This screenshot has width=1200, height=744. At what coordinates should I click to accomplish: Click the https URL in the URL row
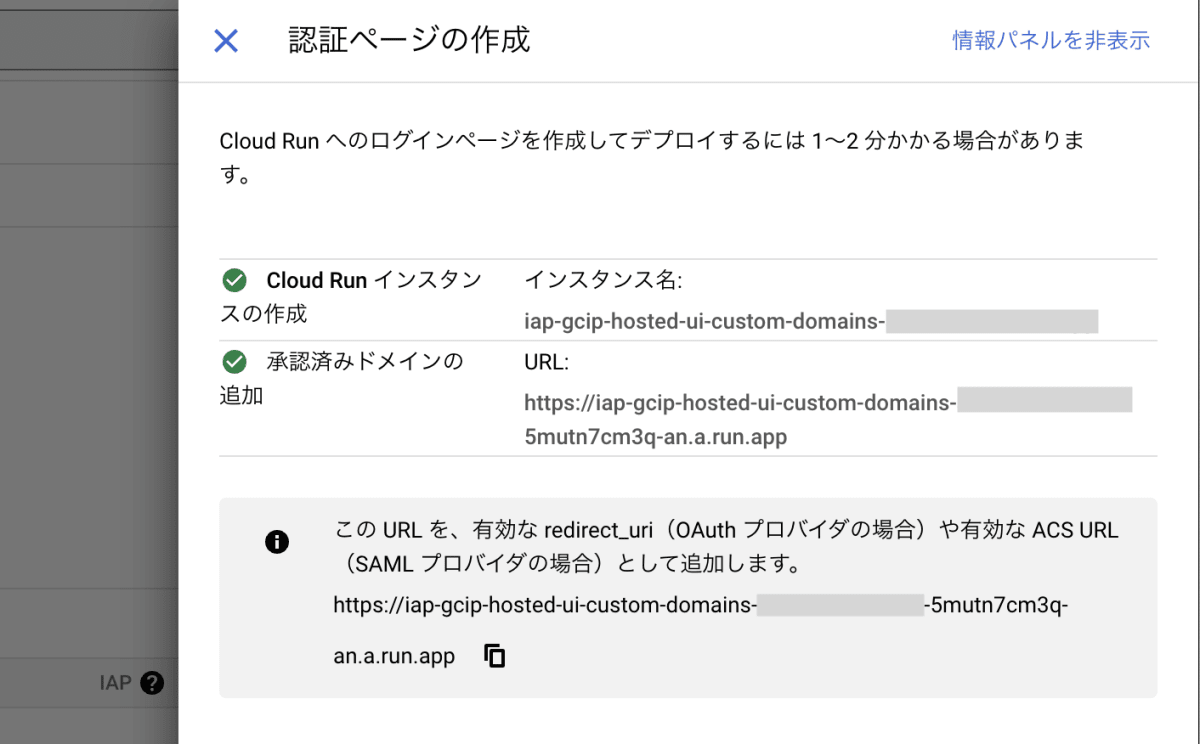[740, 403]
